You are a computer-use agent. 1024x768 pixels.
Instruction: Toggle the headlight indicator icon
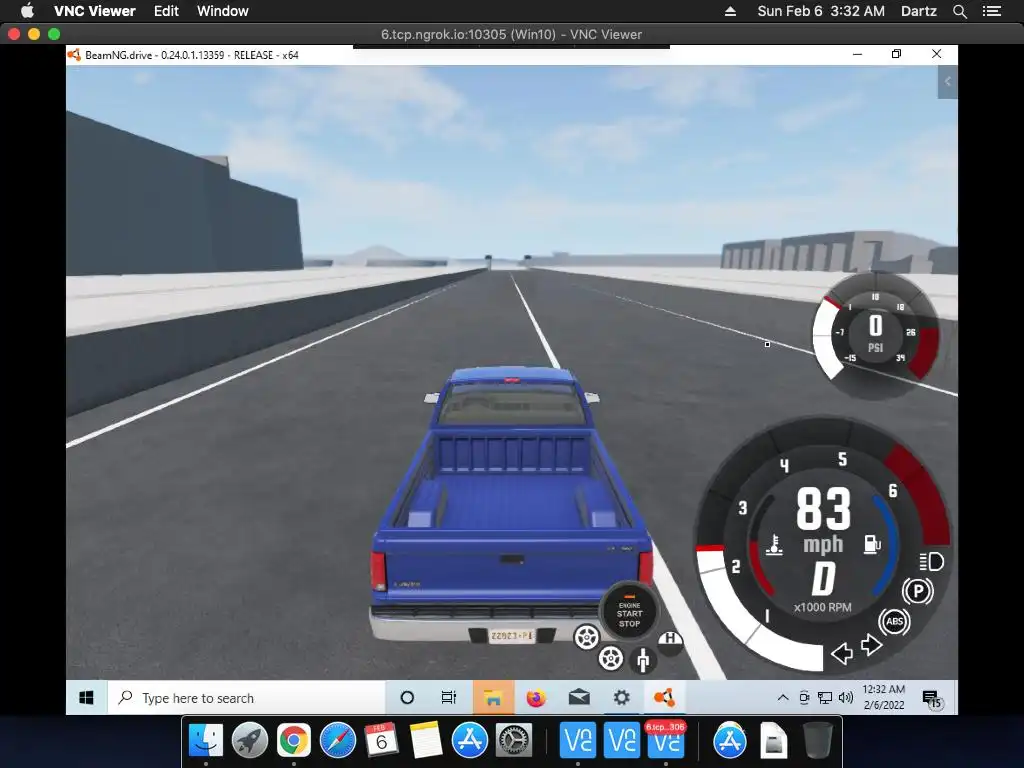click(931, 562)
